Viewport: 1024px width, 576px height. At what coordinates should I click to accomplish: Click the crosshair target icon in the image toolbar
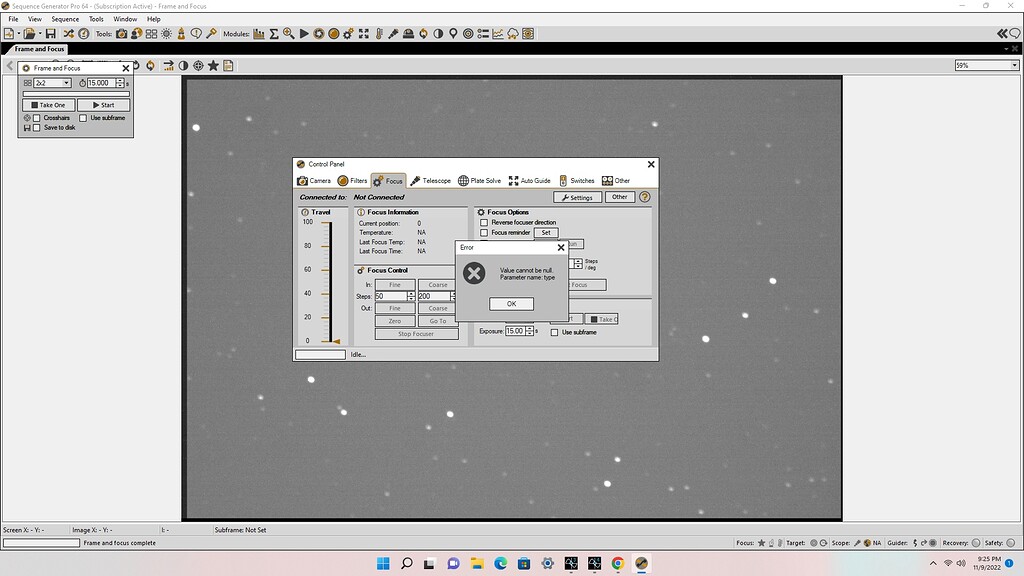coord(199,65)
